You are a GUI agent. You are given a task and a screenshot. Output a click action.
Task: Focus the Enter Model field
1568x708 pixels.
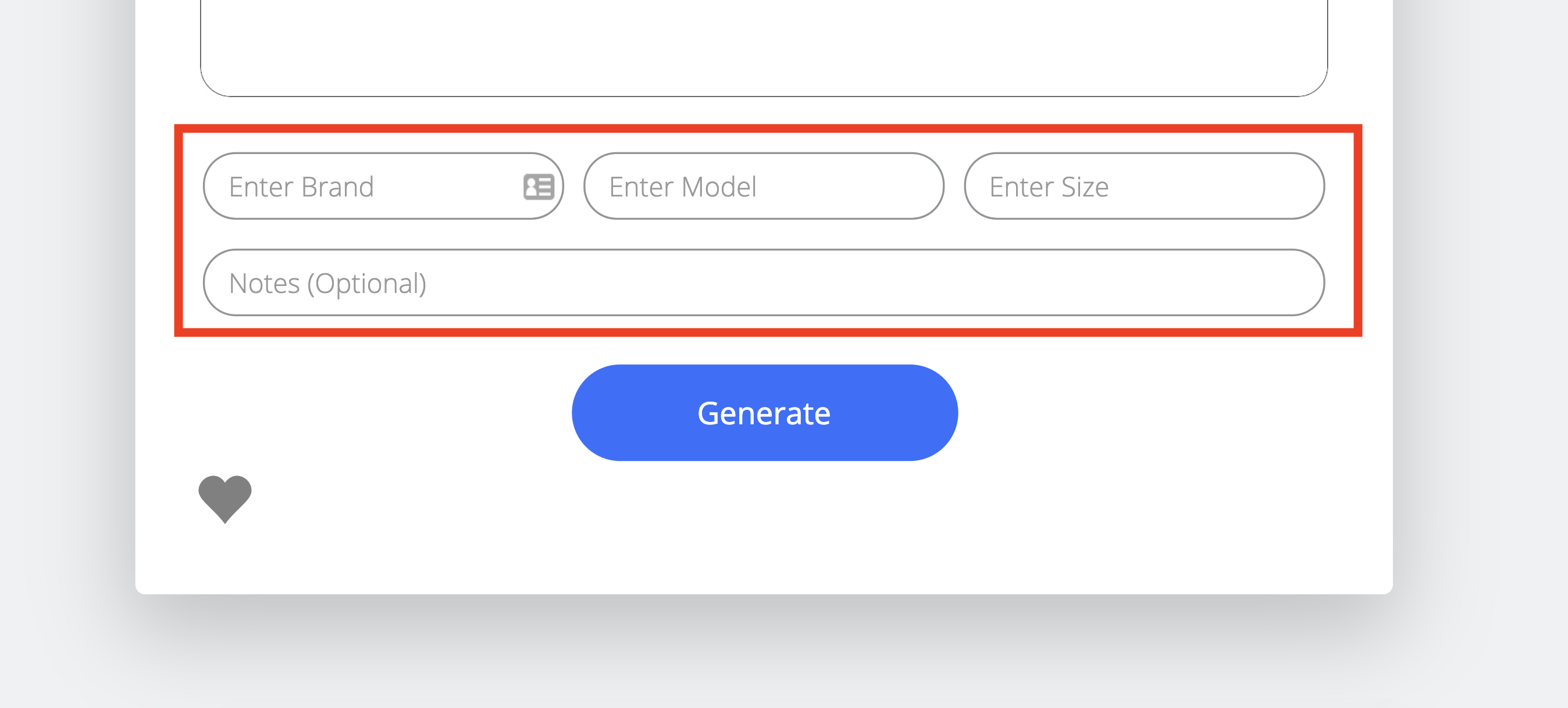[764, 186]
